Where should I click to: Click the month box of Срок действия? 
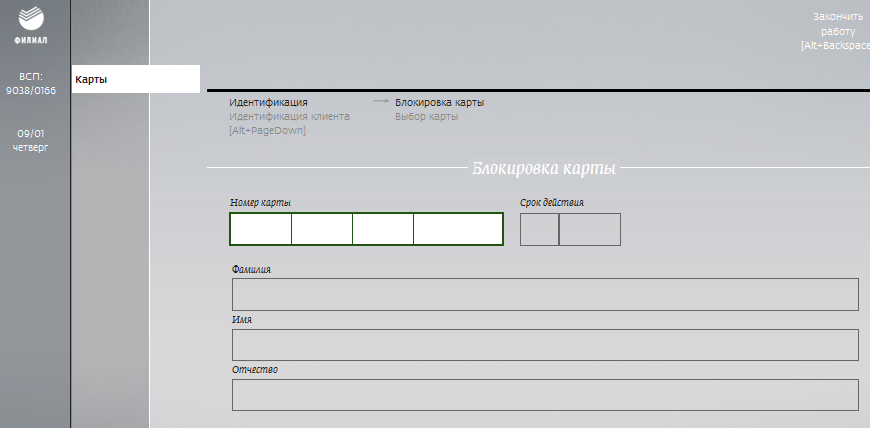(539, 229)
